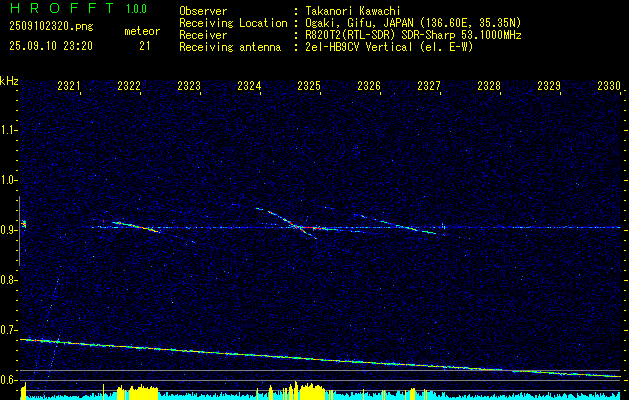The height and width of the screenshot is (400, 629).
Task: Click the 0.8 kHz axis label
Action: coord(7,280)
